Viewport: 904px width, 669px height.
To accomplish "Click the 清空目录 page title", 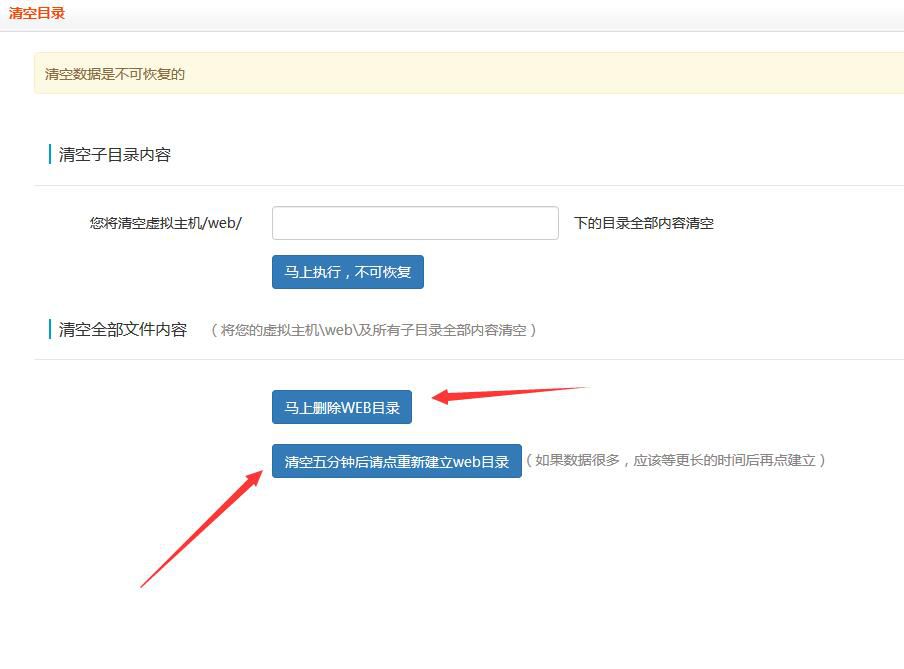I will (37, 14).
